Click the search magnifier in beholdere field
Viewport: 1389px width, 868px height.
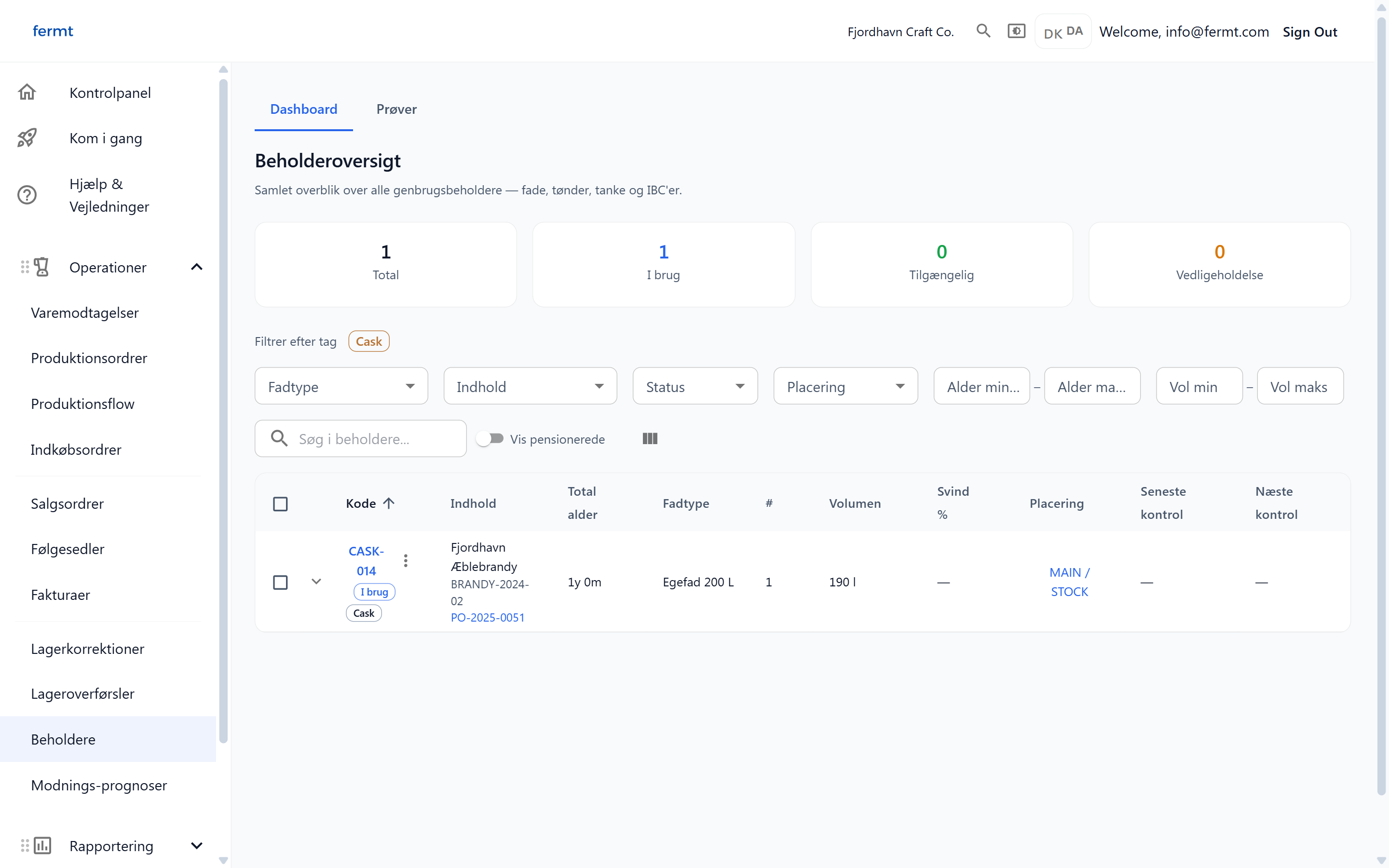280,439
